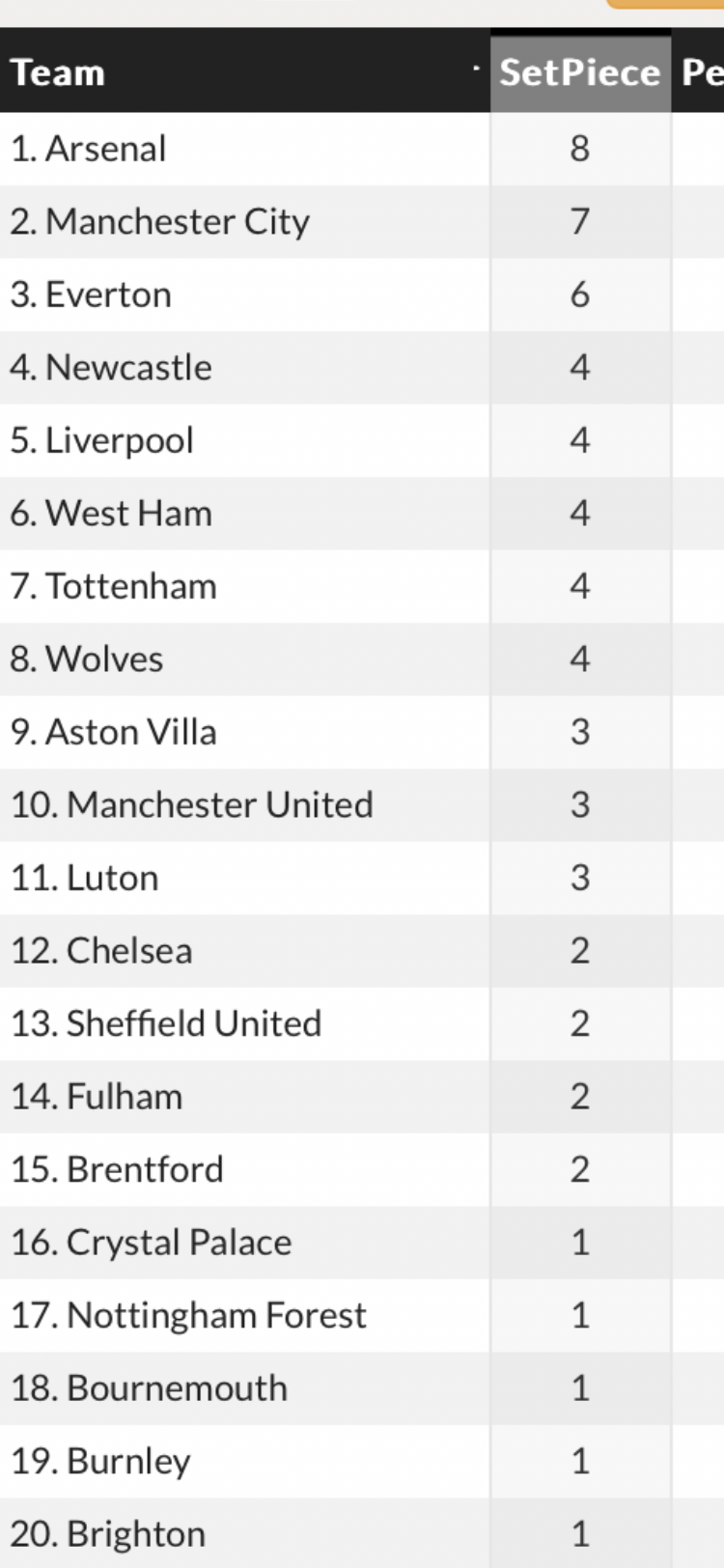
Task: Click the Team column header
Action: tap(58, 73)
